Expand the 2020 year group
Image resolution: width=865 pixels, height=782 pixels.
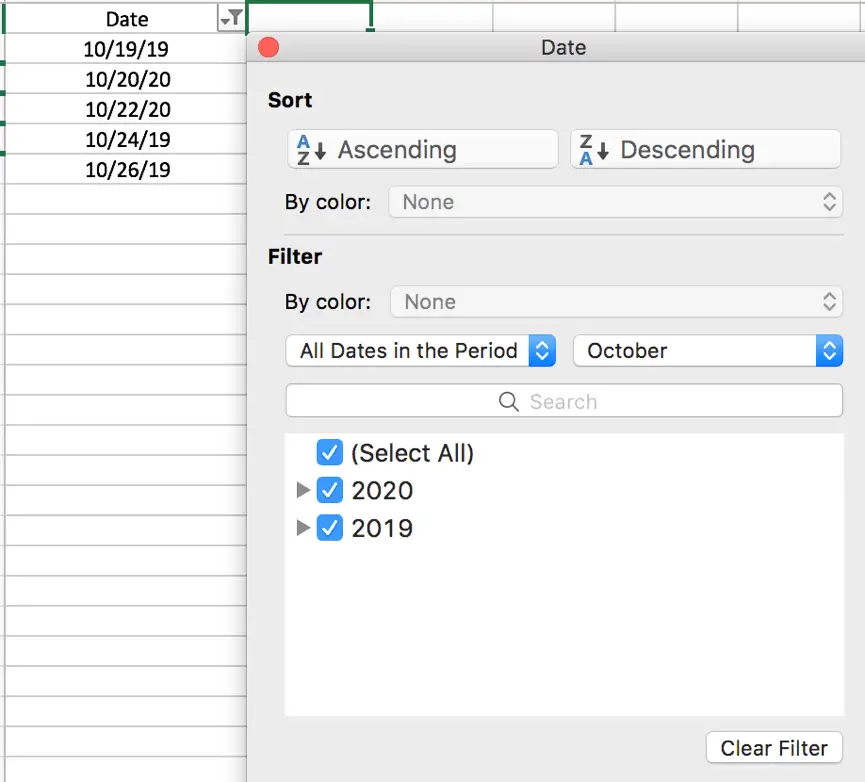[303, 490]
